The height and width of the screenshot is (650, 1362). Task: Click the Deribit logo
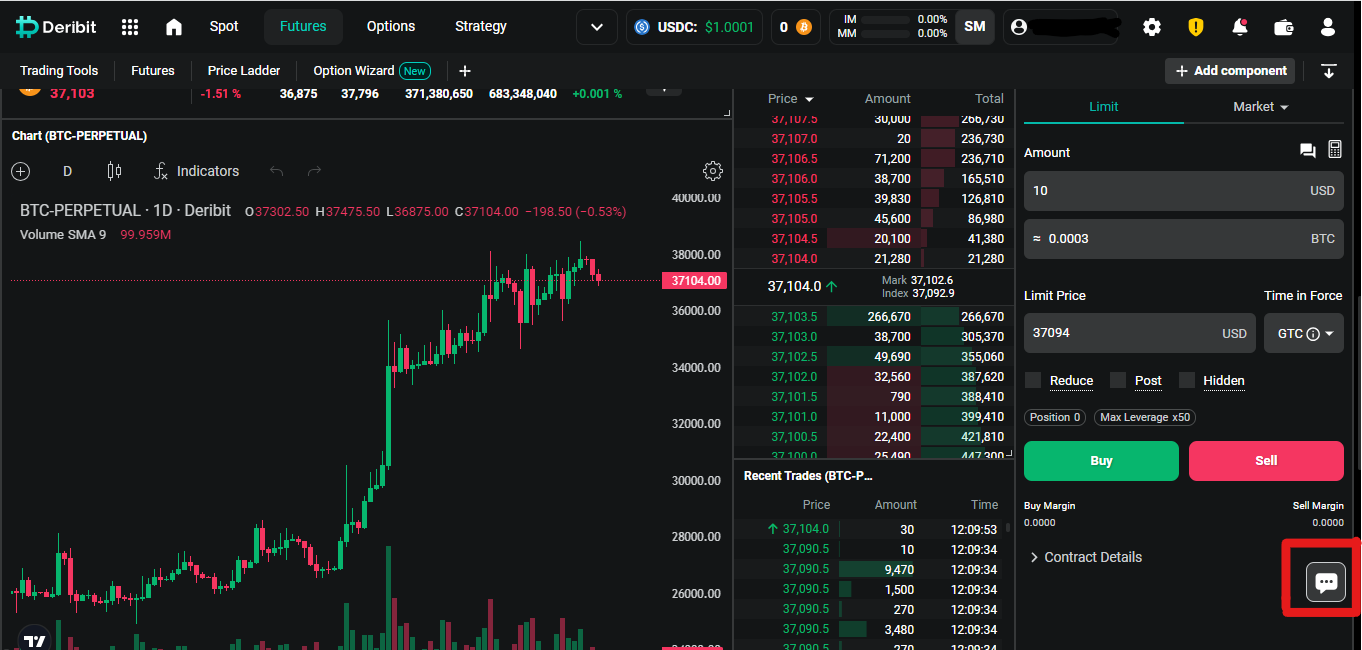(57, 27)
